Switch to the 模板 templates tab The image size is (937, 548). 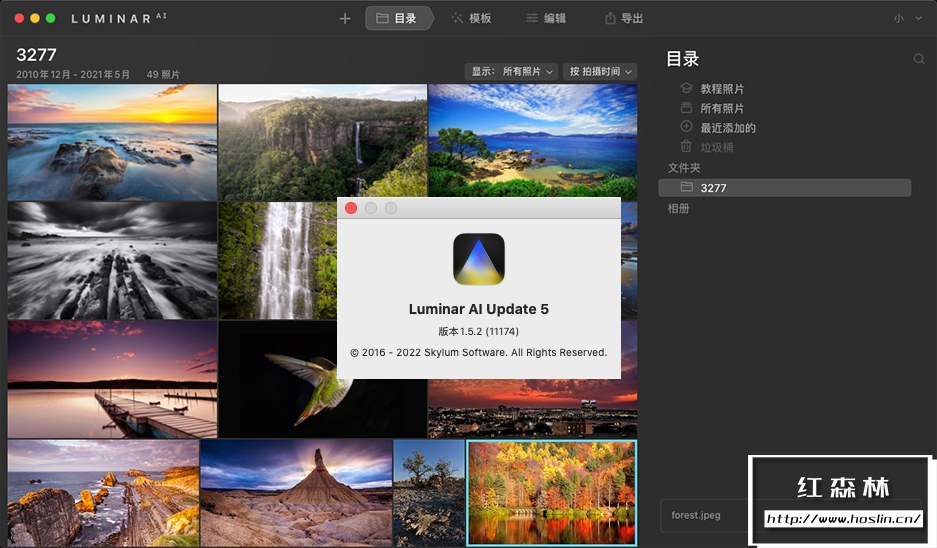(x=471, y=19)
